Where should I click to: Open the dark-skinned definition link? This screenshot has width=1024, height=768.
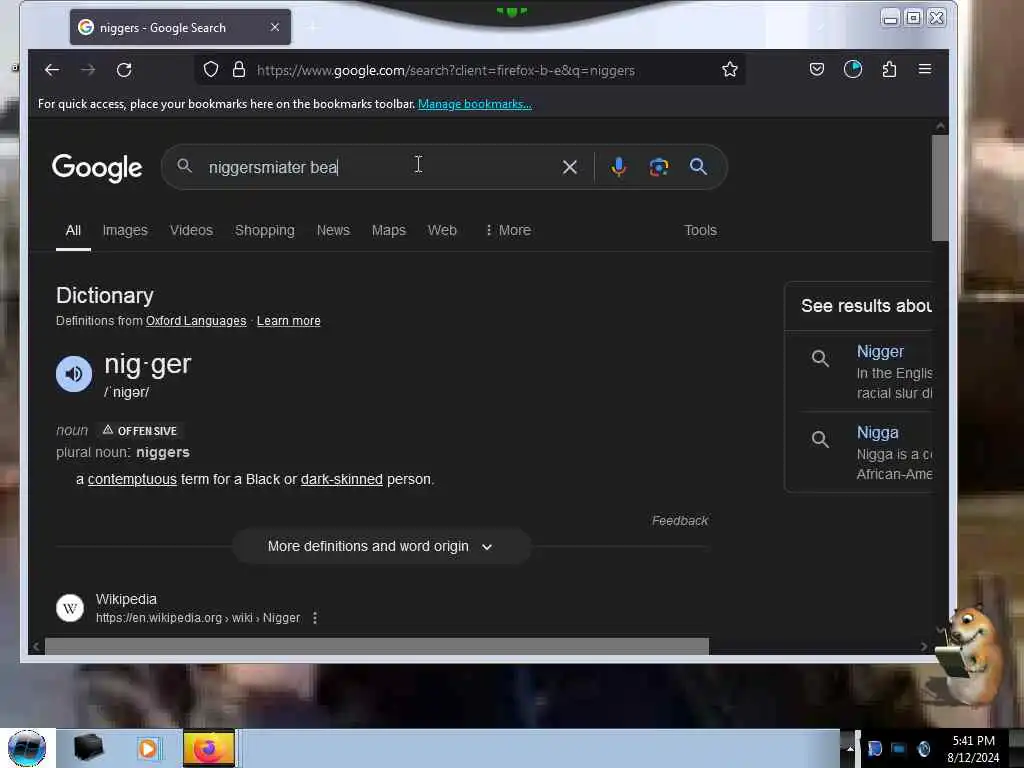pyautogui.click(x=342, y=479)
